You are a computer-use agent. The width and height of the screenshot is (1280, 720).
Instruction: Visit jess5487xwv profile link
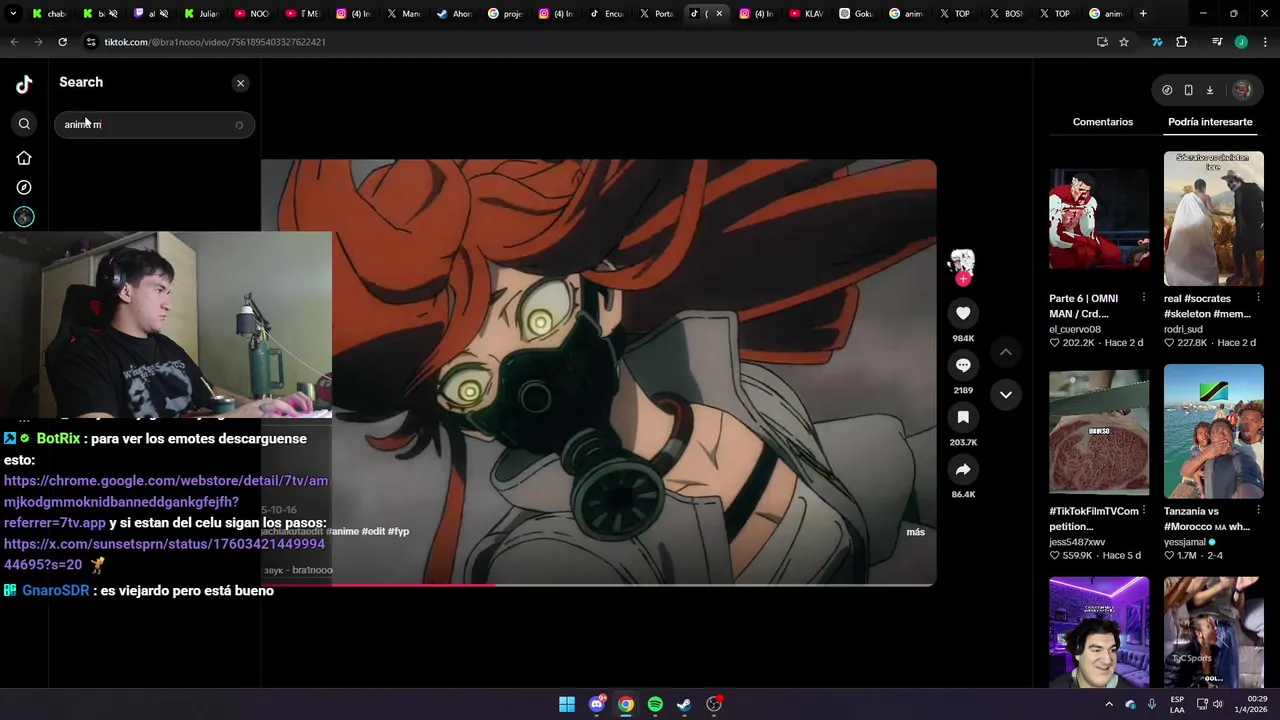[1077, 542]
